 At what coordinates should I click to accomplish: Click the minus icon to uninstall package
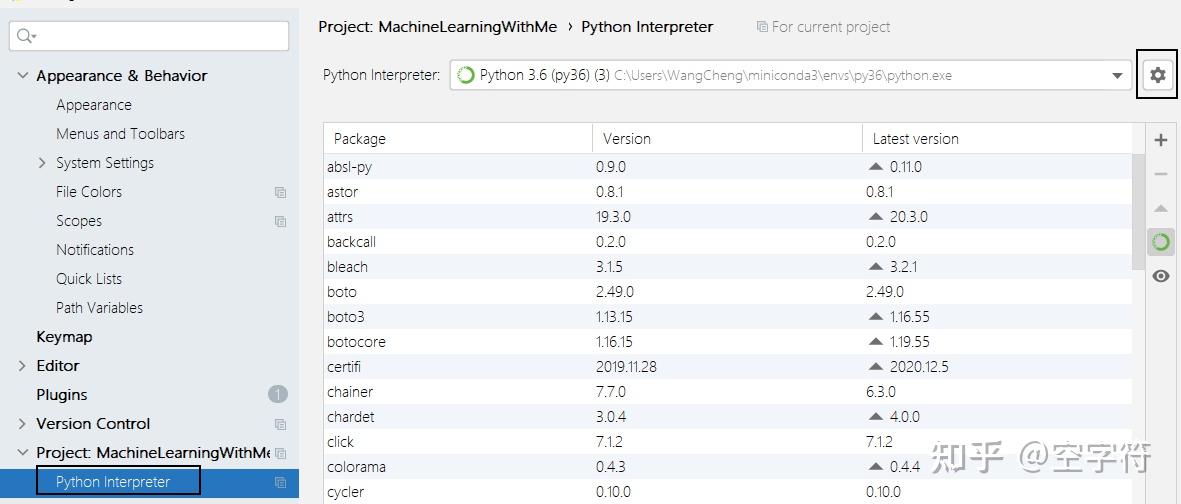click(1160, 174)
